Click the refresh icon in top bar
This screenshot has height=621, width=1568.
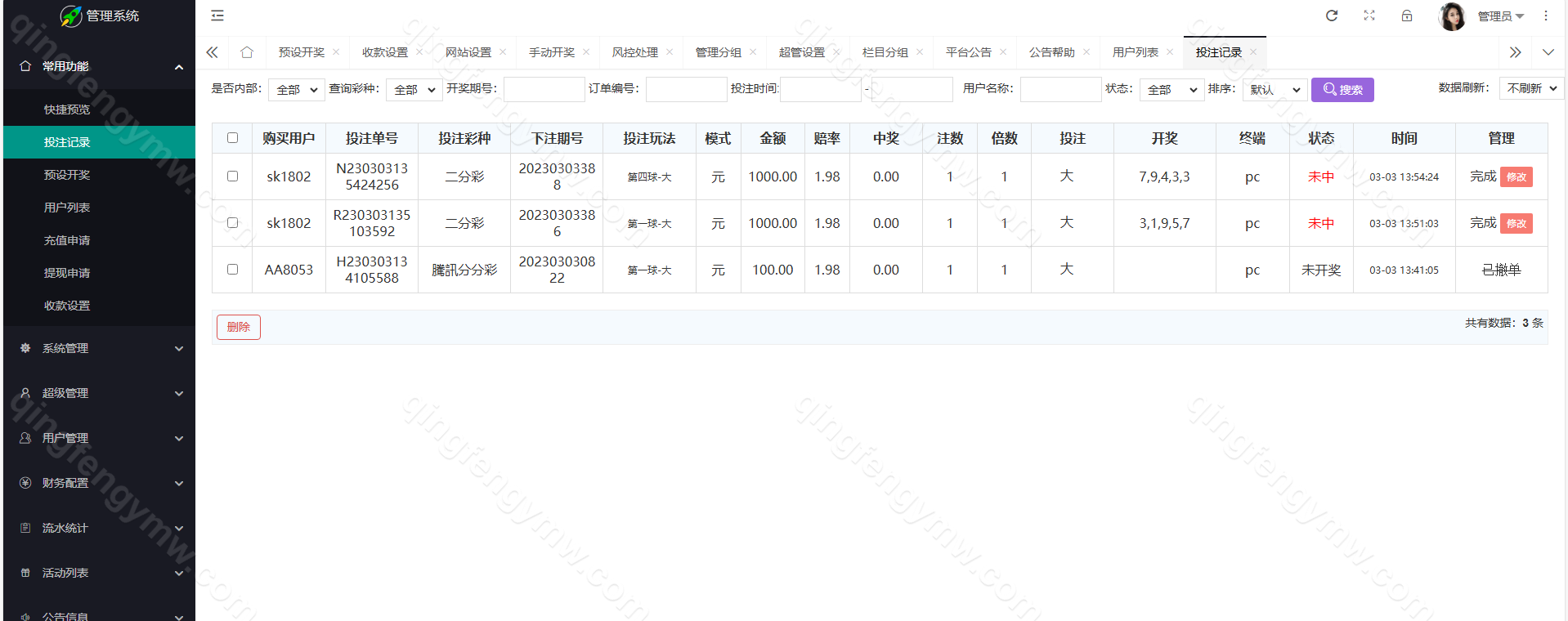1332,16
